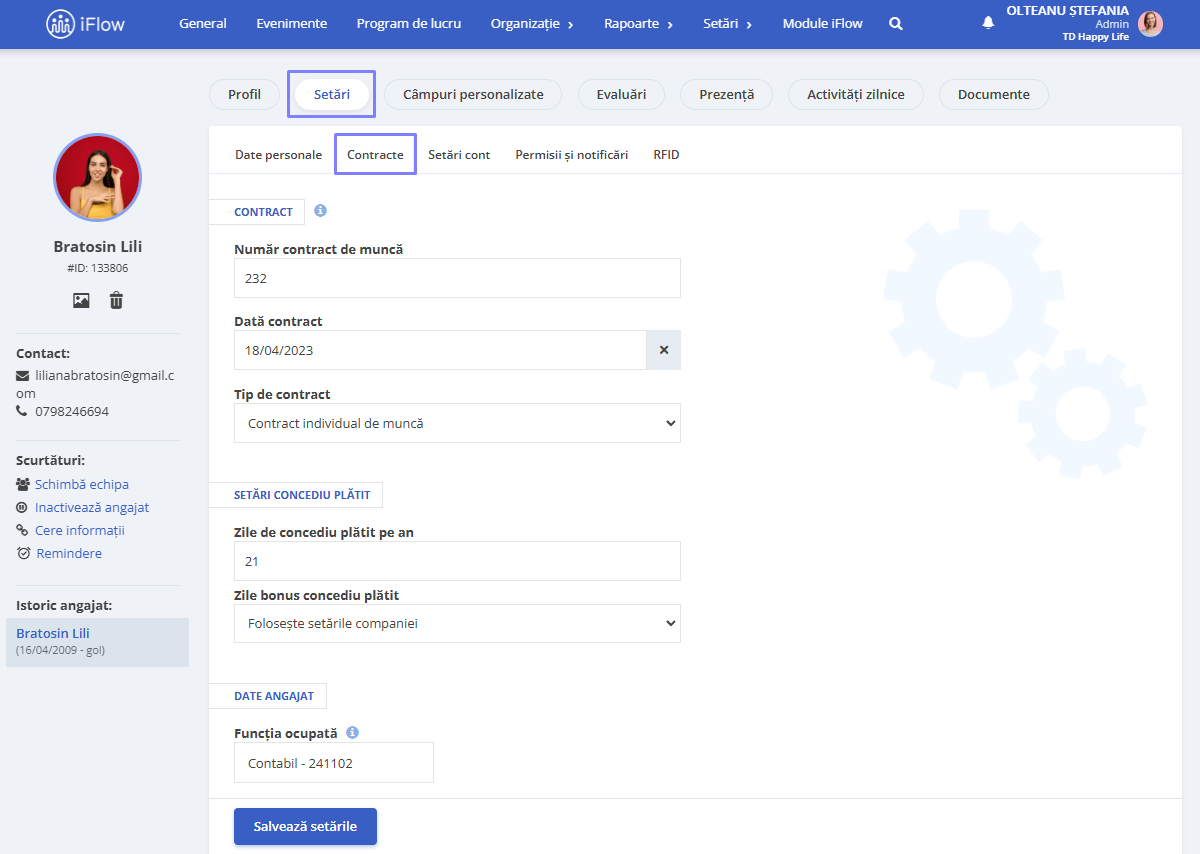Open Zile bonus concediu plătit dropdown

pos(457,623)
